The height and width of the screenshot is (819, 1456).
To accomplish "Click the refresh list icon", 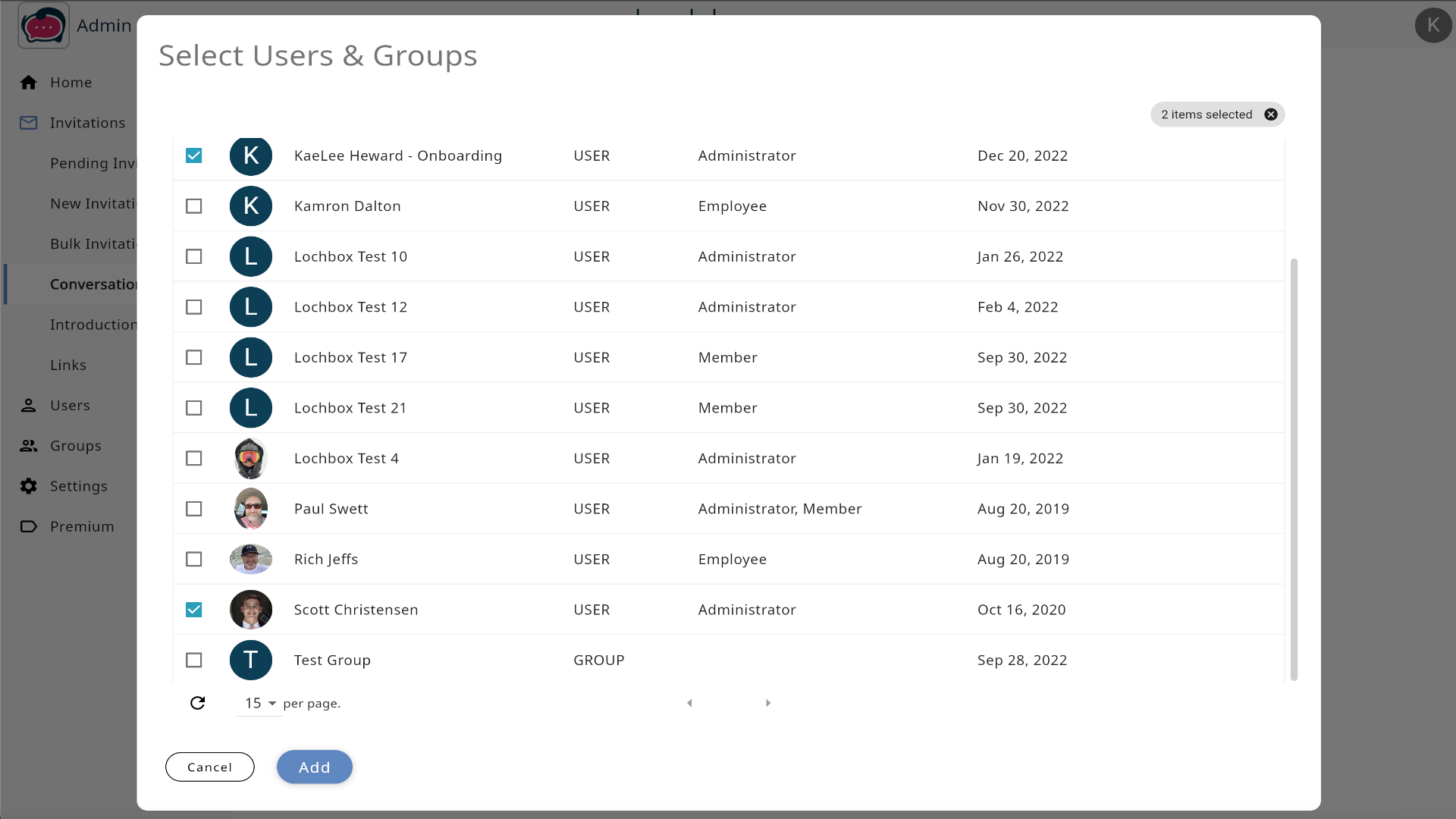I will pyautogui.click(x=197, y=703).
